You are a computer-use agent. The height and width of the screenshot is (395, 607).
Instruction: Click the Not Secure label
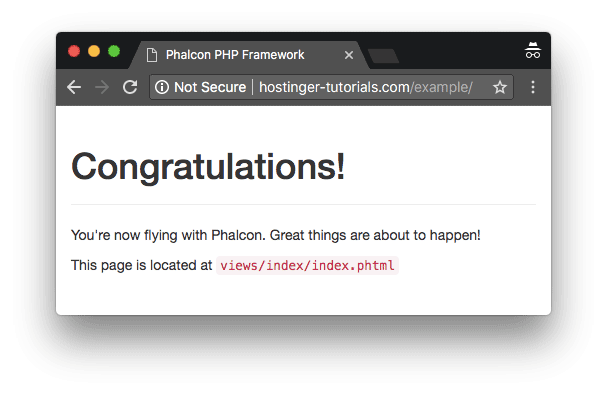210,87
